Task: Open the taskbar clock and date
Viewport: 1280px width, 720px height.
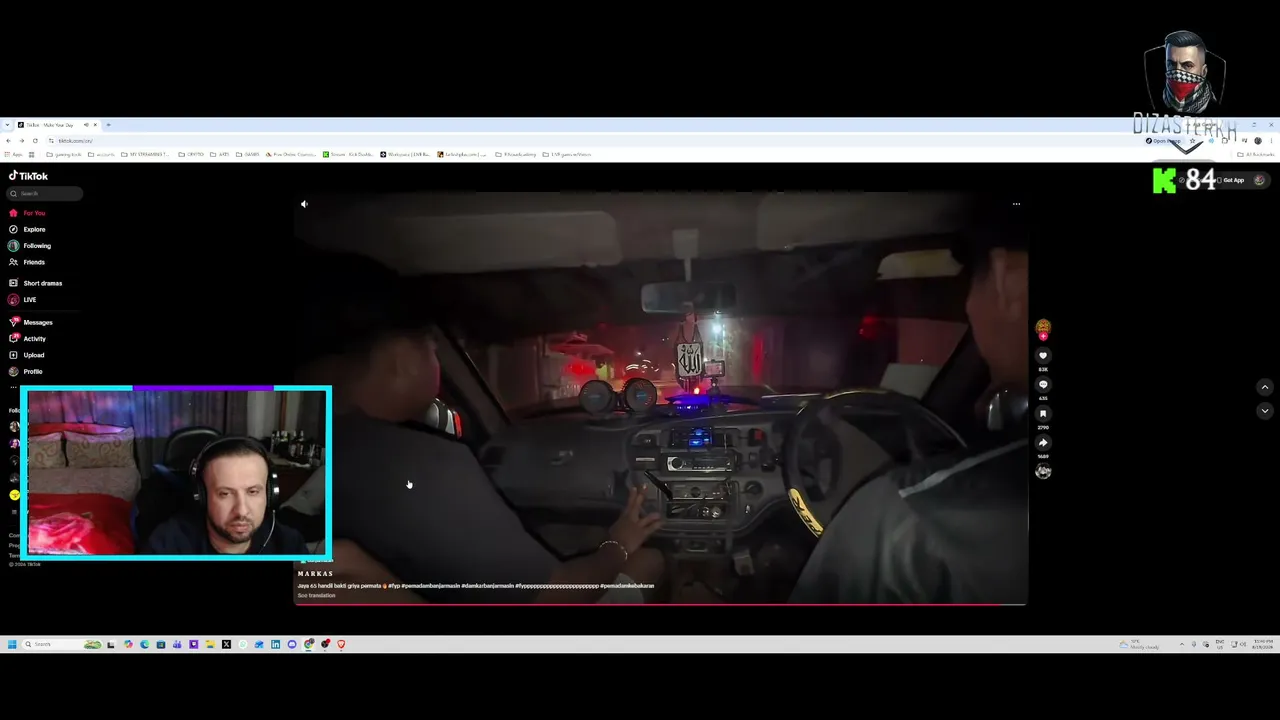Action: tap(1262, 643)
